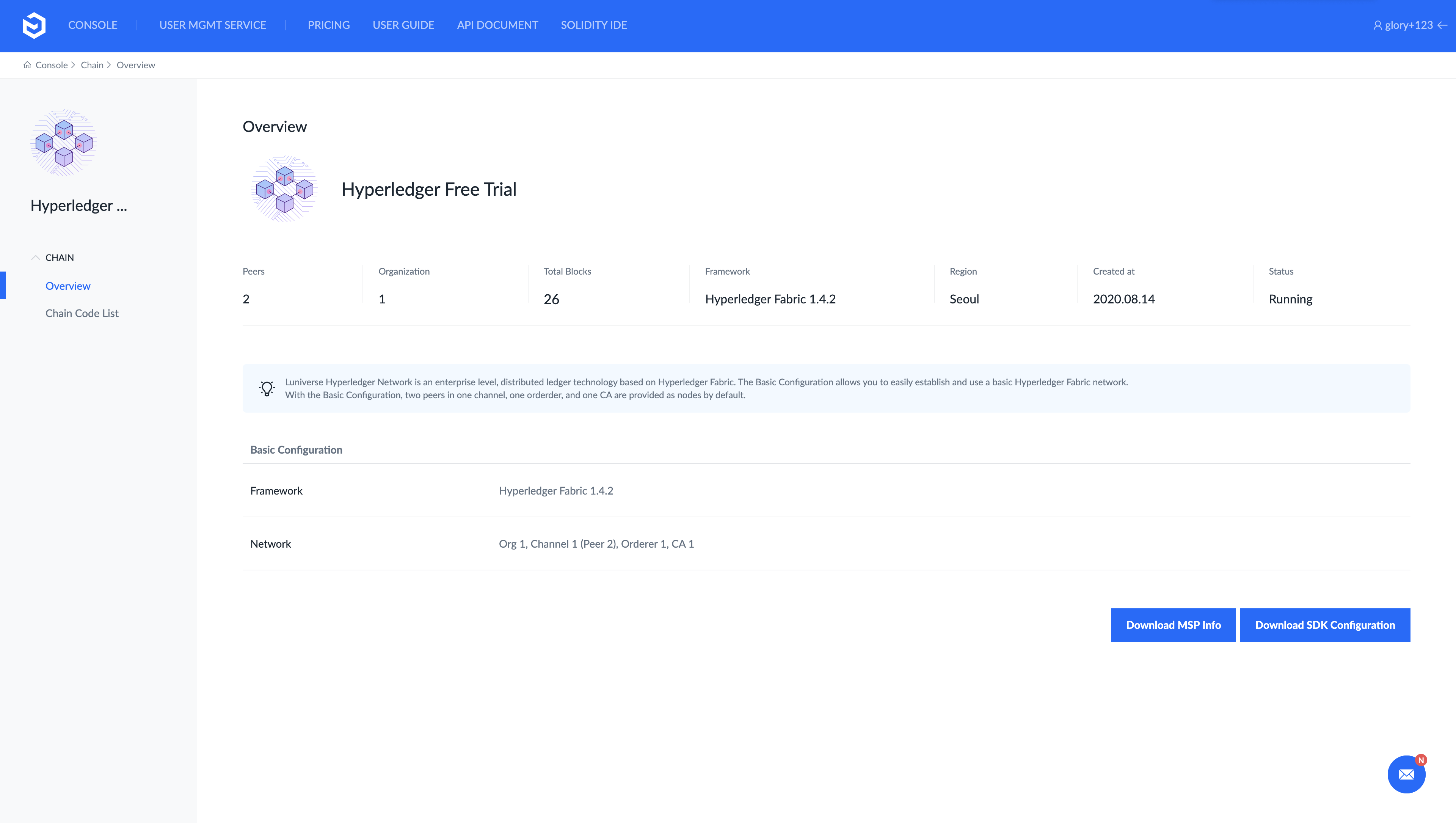Click the sidebar Hyperledger chain image

click(64, 143)
